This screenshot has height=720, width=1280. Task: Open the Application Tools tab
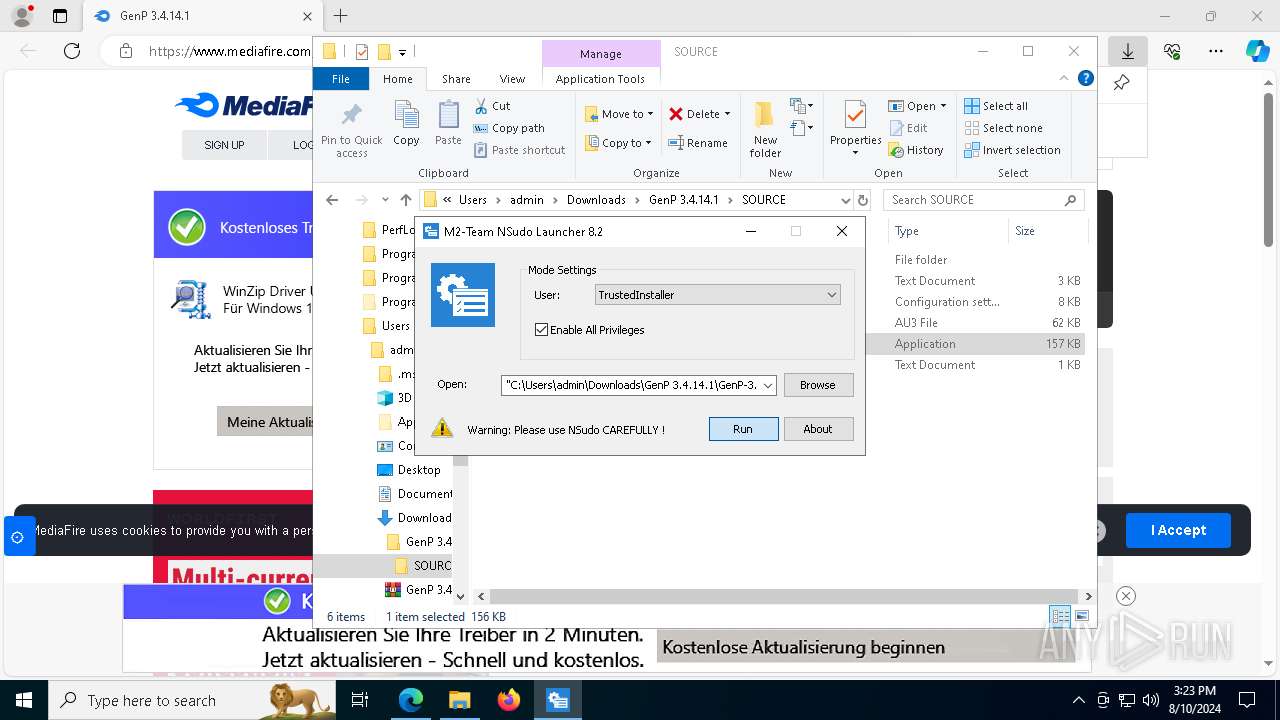[600, 79]
